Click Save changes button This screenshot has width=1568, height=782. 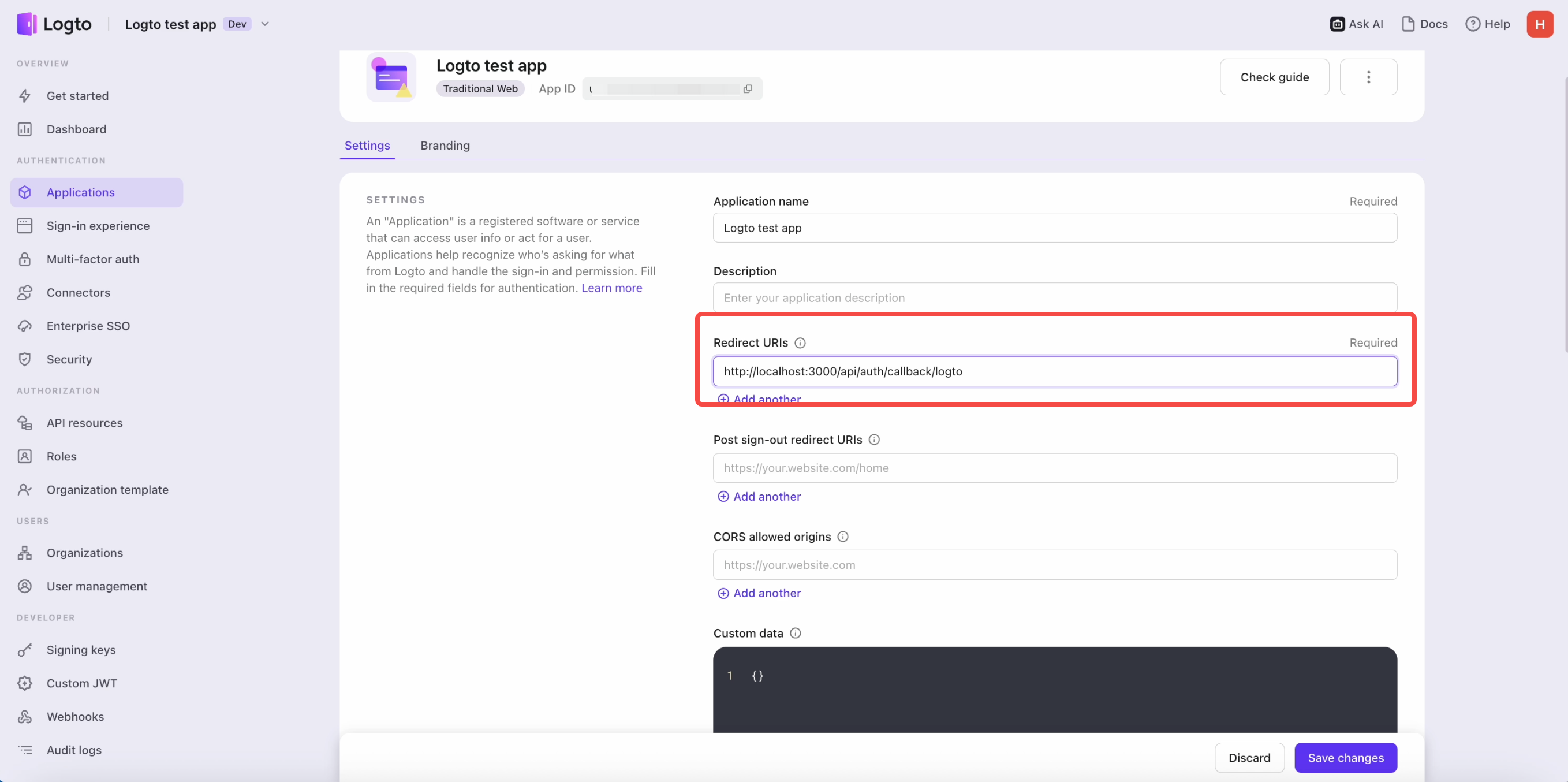click(1346, 758)
